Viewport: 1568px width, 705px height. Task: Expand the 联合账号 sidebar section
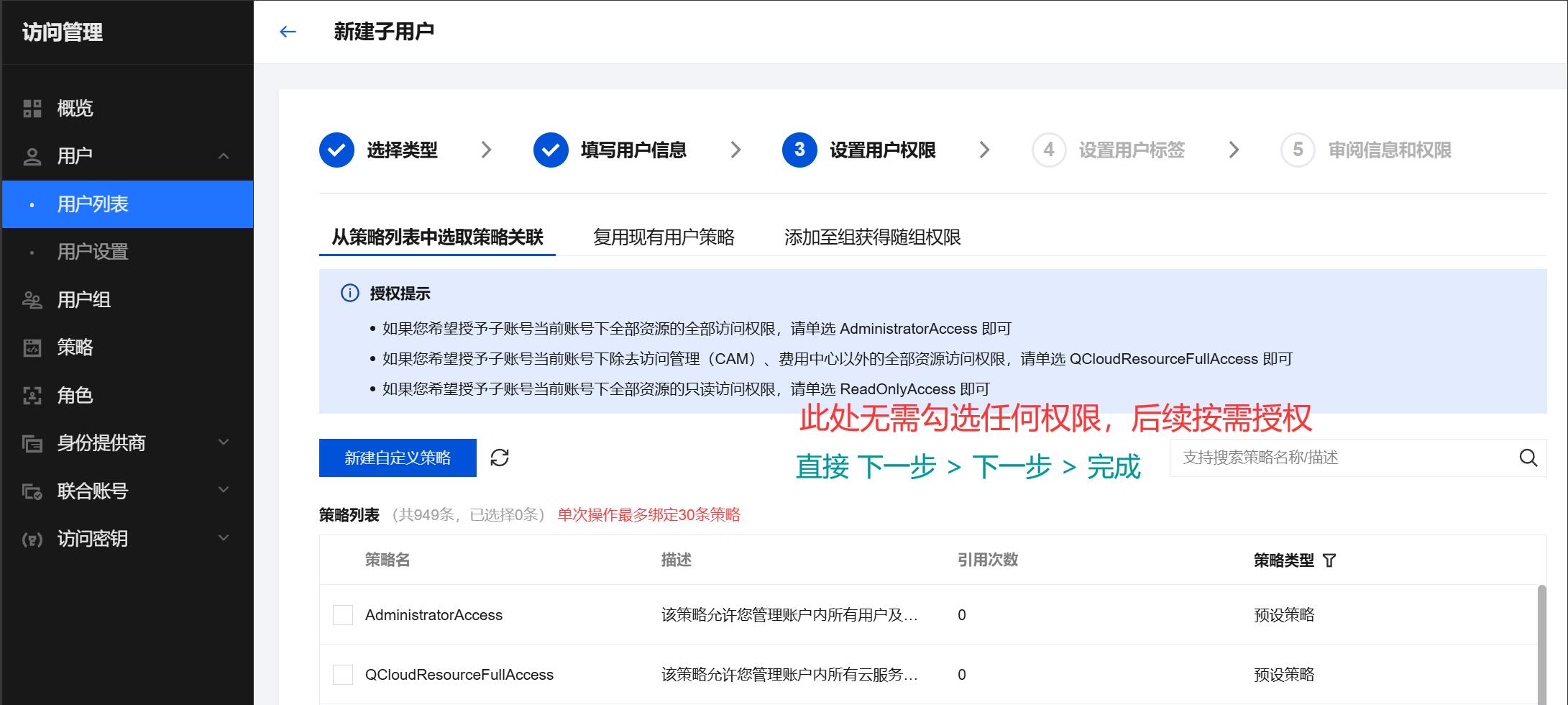(x=224, y=491)
